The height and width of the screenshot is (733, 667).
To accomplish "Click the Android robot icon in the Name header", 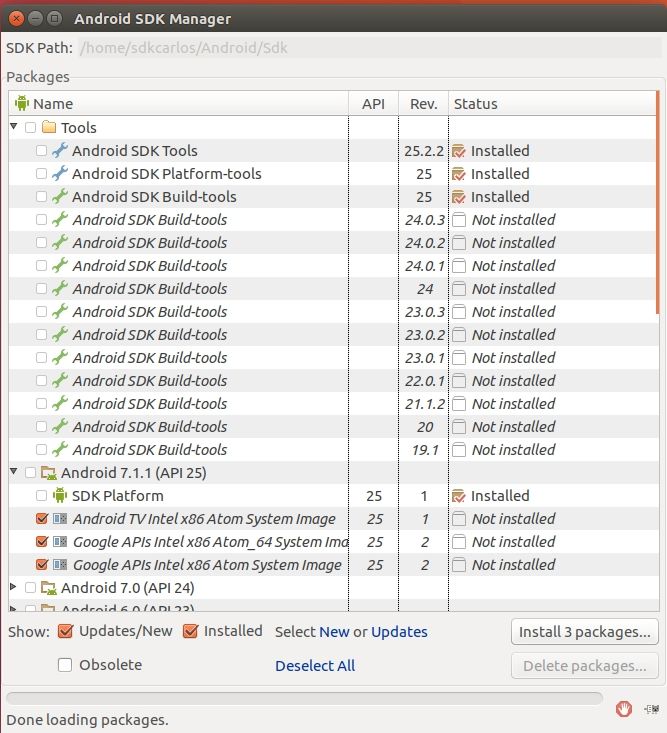I will (22, 103).
